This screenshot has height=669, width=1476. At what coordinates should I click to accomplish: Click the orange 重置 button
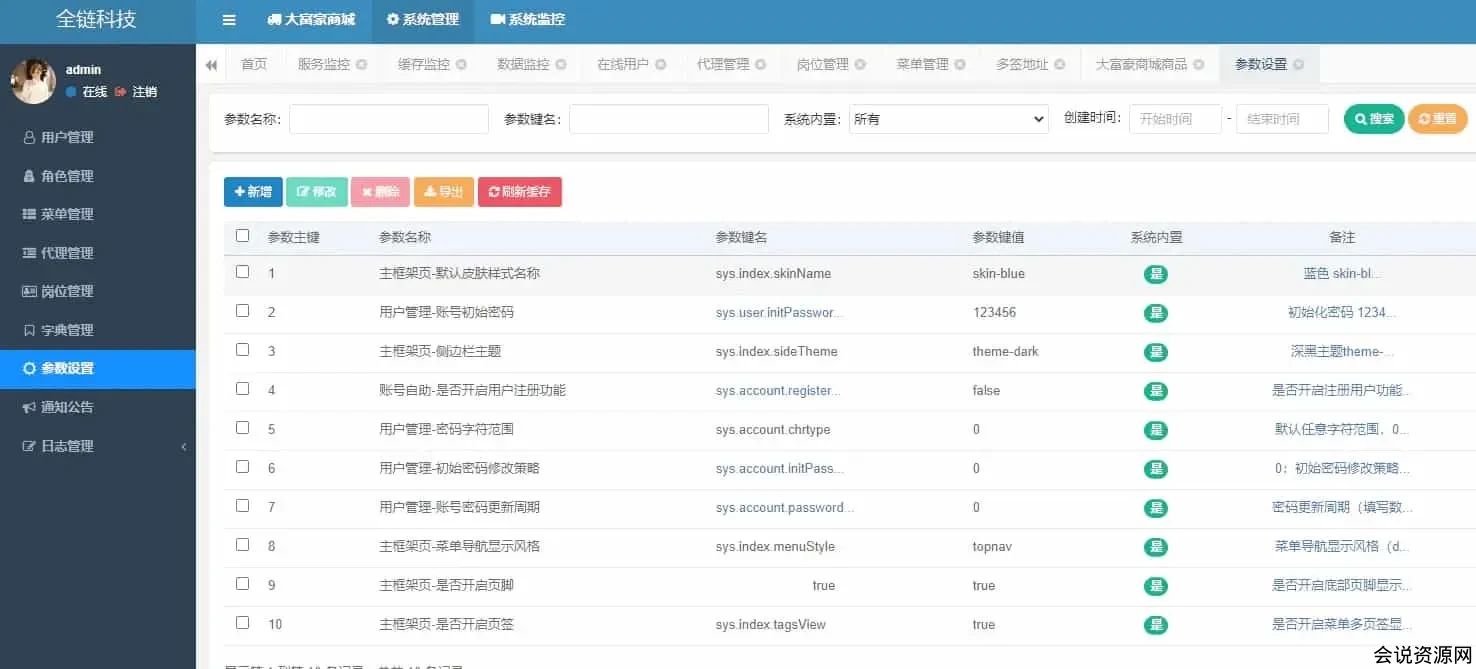coord(1437,119)
